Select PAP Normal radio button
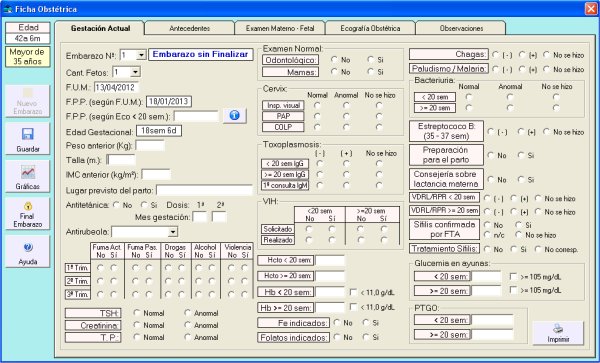The image size is (600, 363). (317, 116)
